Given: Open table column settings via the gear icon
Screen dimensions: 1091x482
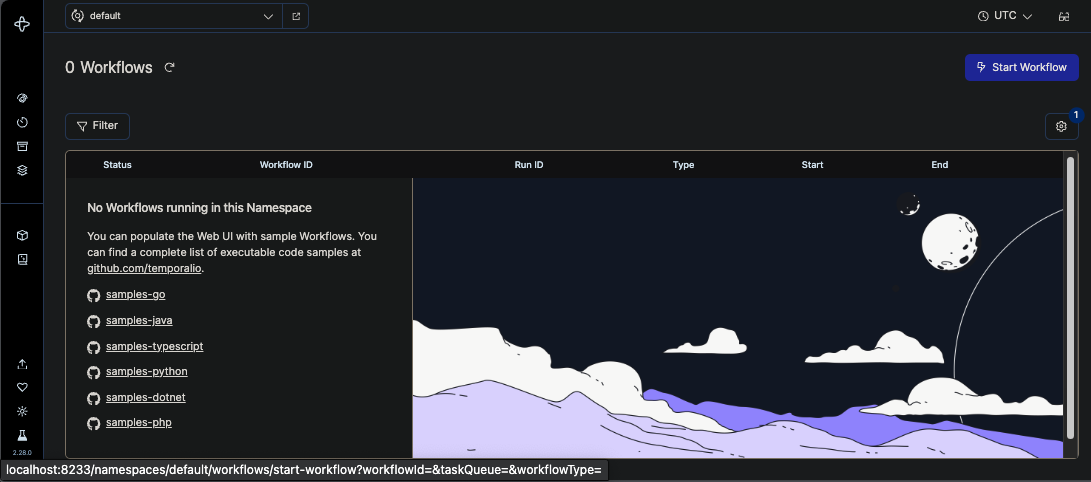Looking at the screenshot, I should coord(1061,126).
